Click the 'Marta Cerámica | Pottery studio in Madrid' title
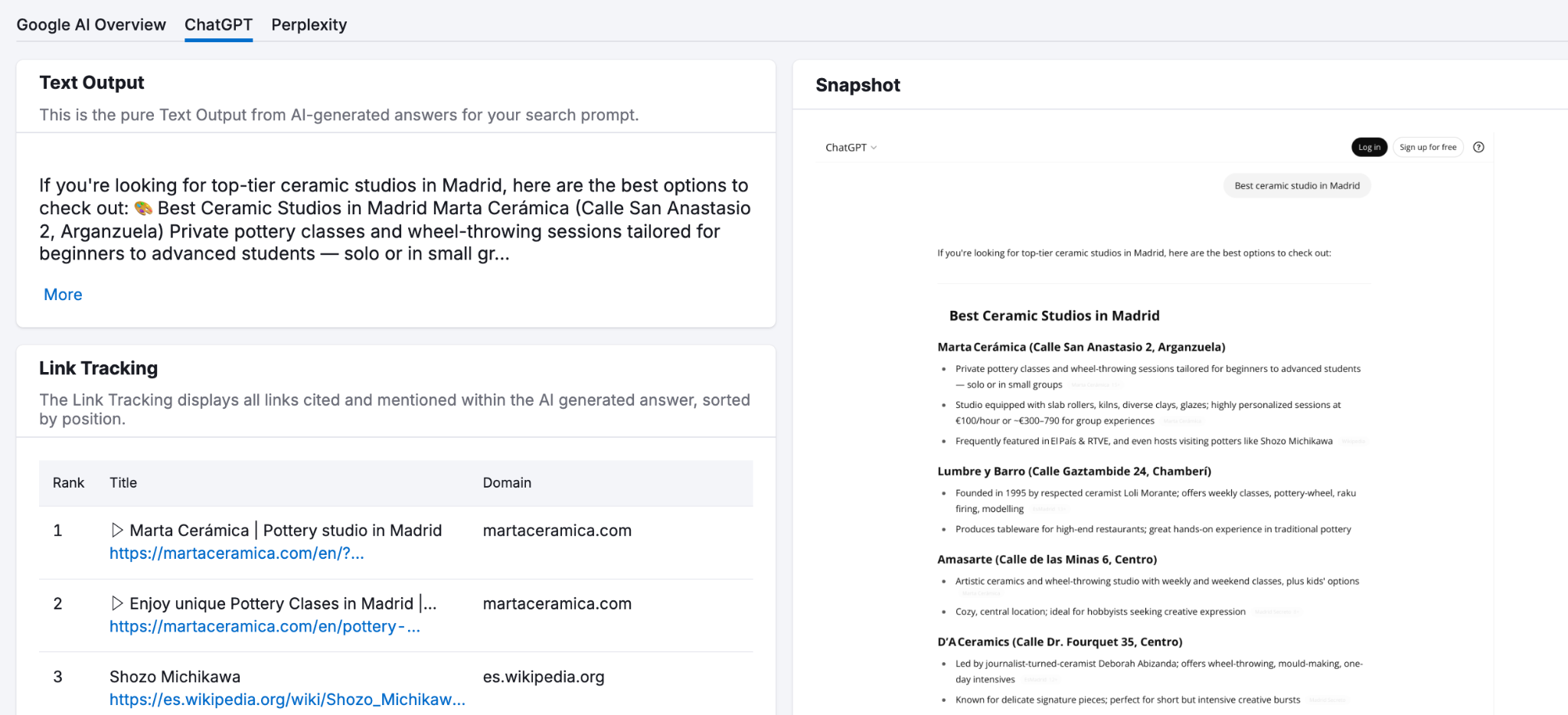This screenshot has height=715, width=1568. point(286,531)
